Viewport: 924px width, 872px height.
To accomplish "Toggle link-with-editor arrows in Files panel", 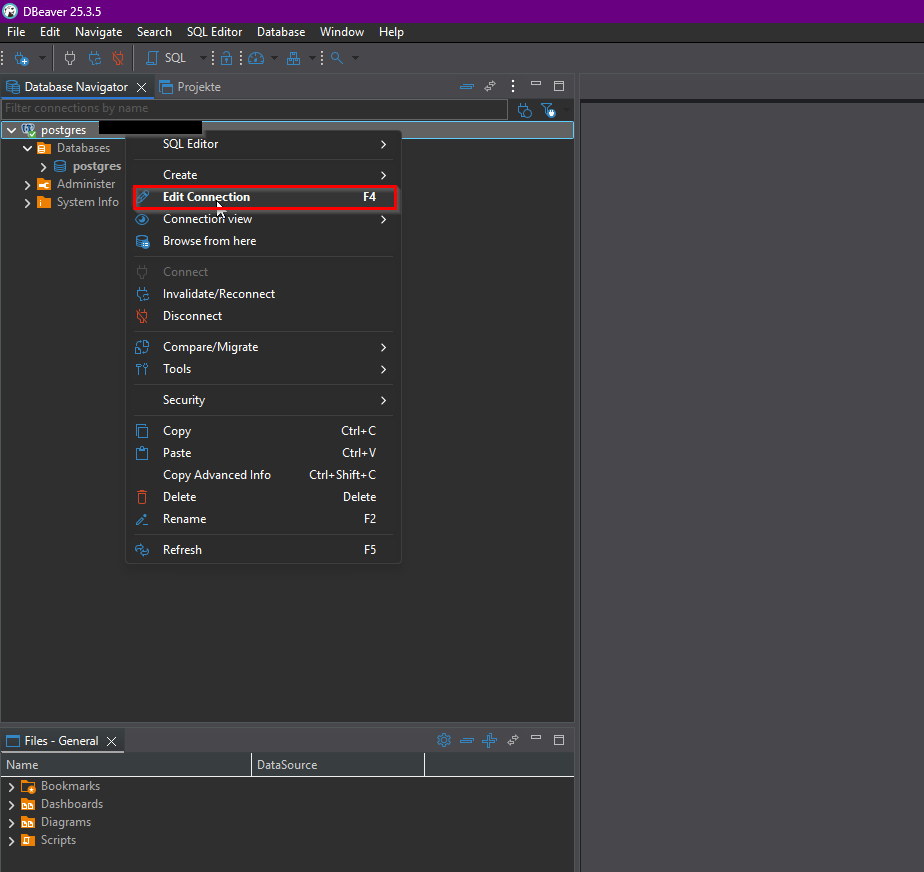I will point(512,740).
